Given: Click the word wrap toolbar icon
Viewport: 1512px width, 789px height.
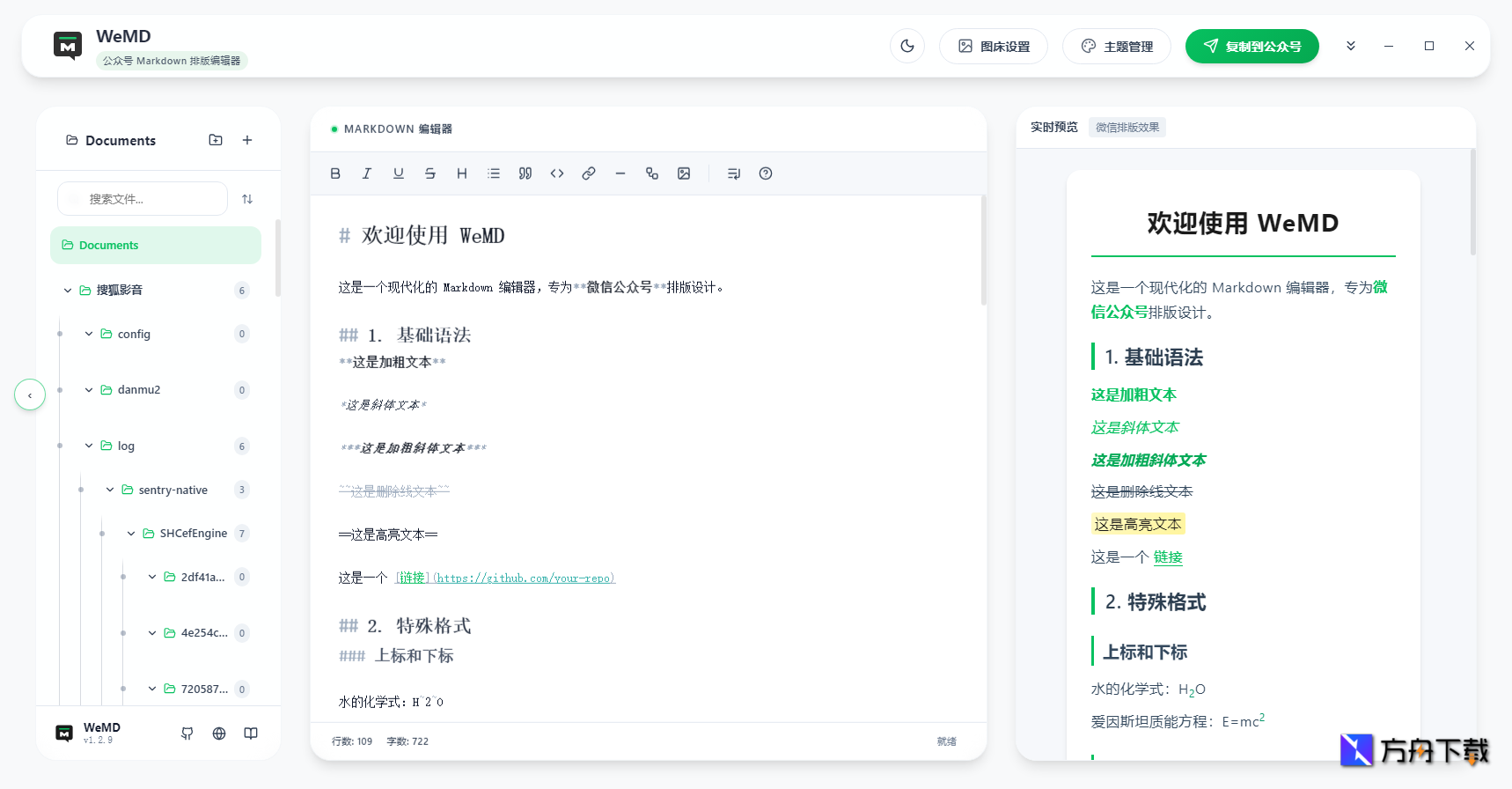Looking at the screenshot, I should (x=734, y=173).
